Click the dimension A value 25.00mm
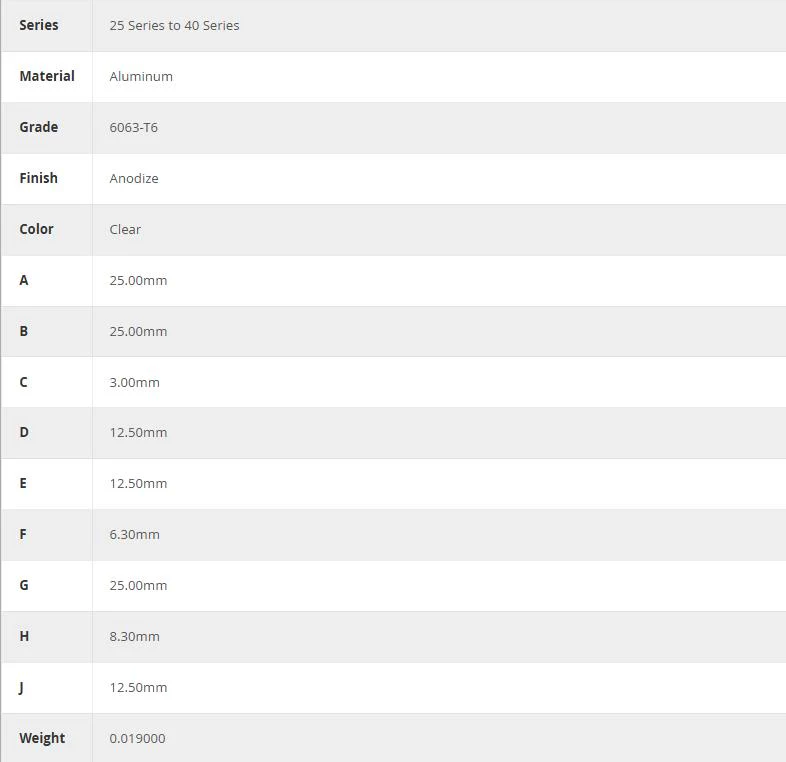 pyautogui.click(x=138, y=281)
